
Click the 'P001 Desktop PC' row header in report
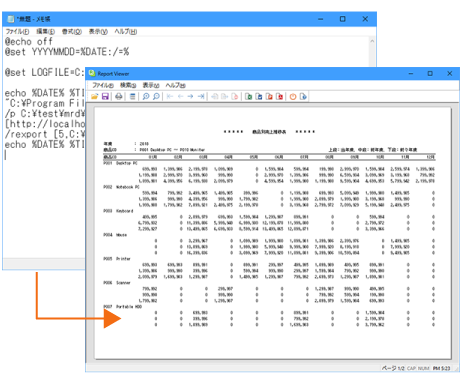click(x=120, y=163)
